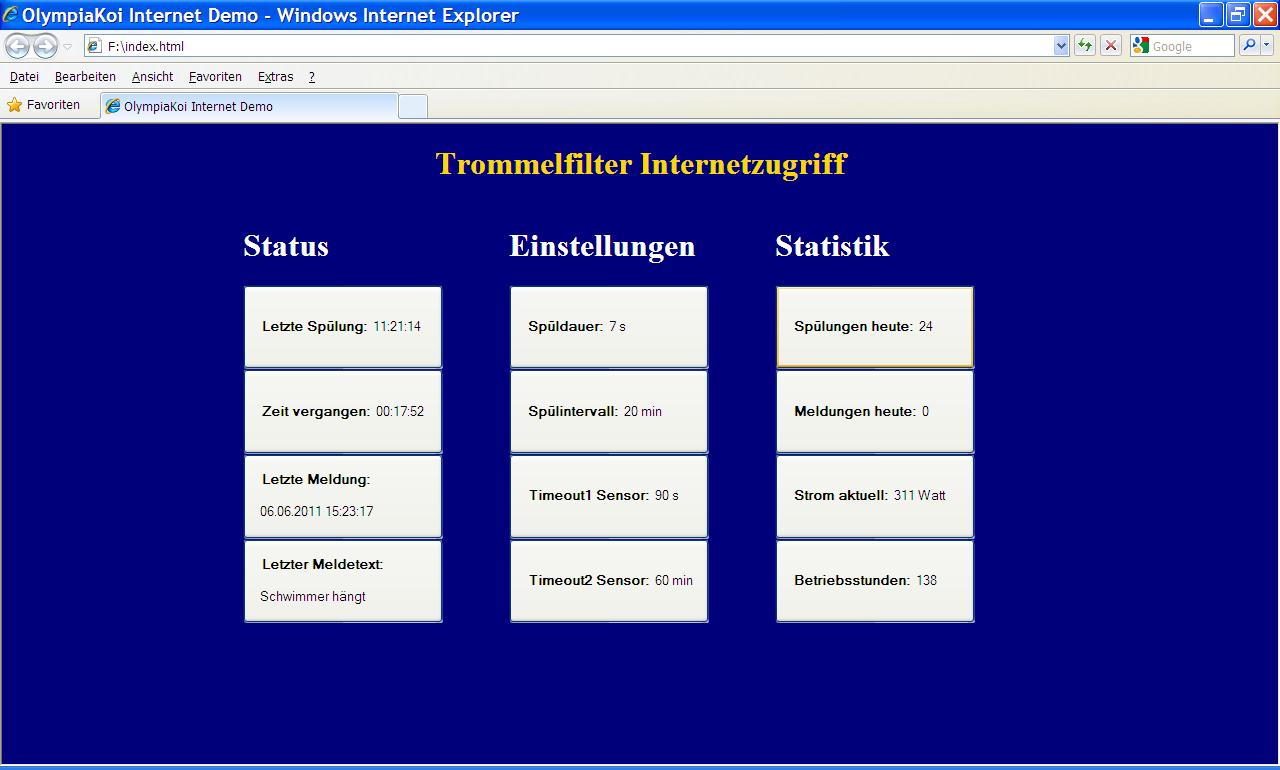Click the browser Forward arrow button

(x=45, y=46)
